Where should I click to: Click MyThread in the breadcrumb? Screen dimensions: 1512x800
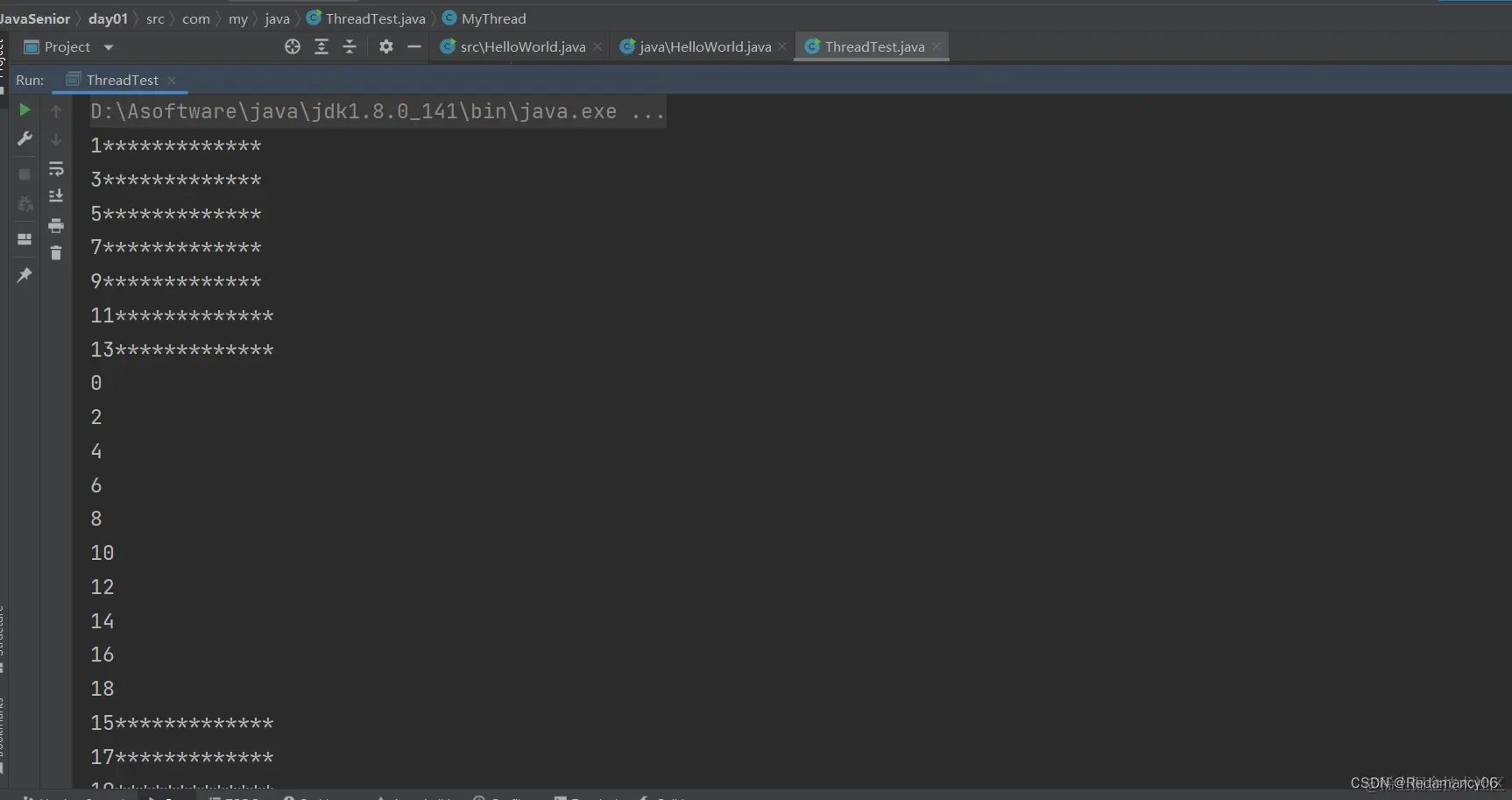(x=484, y=18)
